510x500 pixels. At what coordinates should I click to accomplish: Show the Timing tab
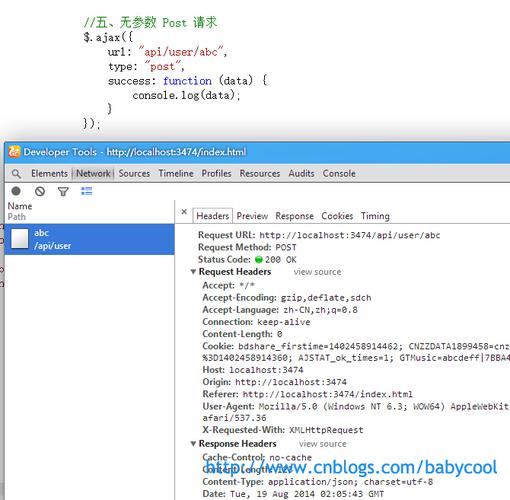(x=375, y=216)
